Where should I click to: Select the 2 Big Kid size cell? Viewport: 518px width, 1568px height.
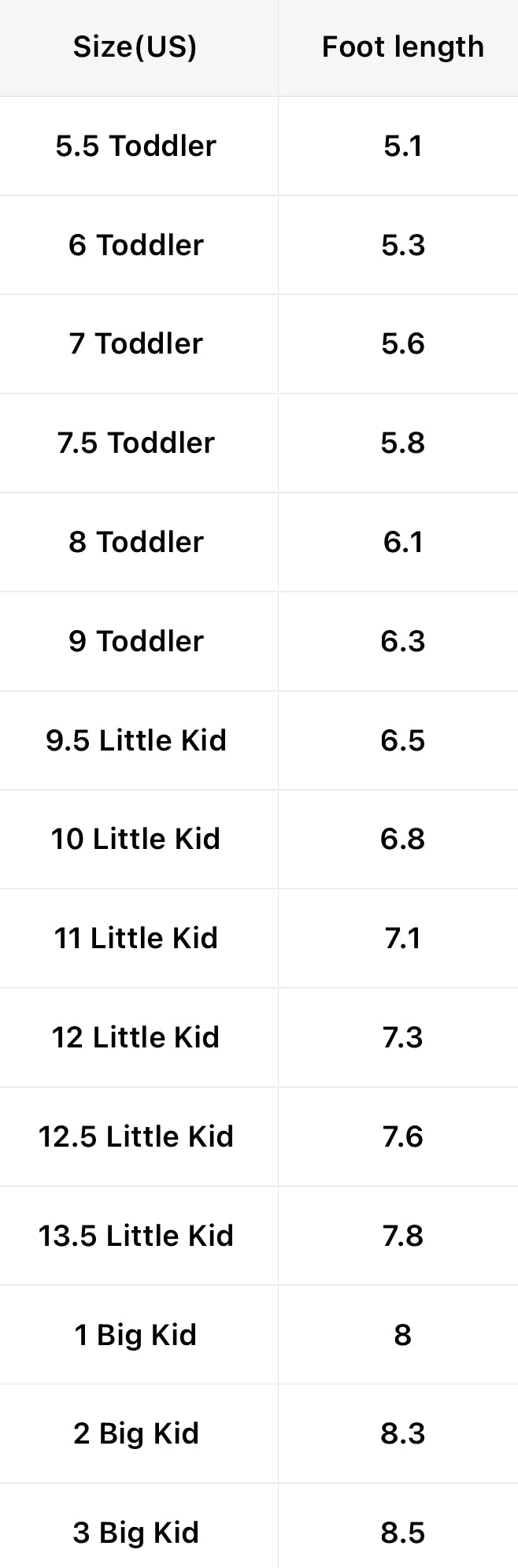click(135, 1433)
